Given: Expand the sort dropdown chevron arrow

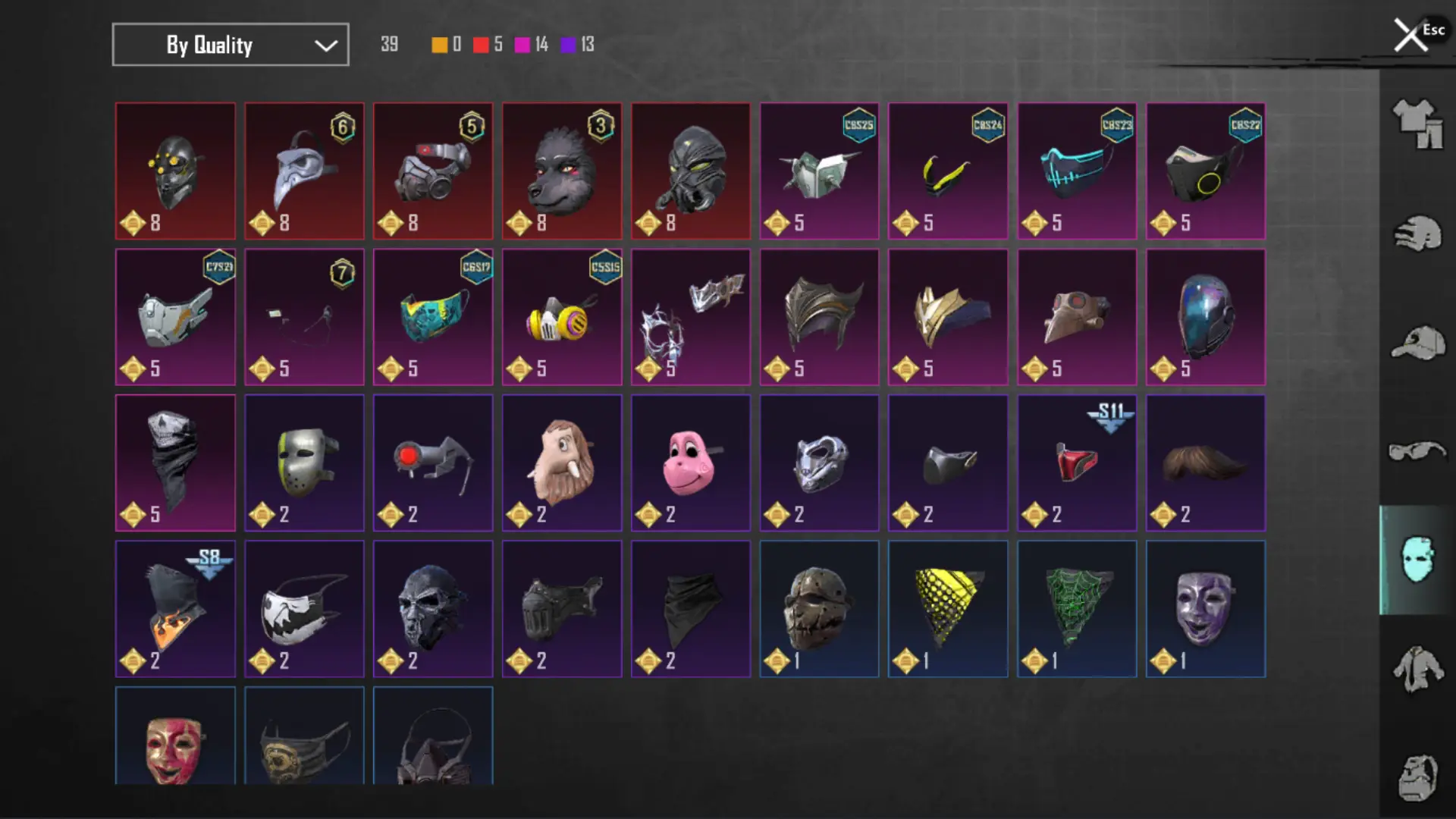Looking at the screenshot, I should pyautogui.click(x=326, y=45).
